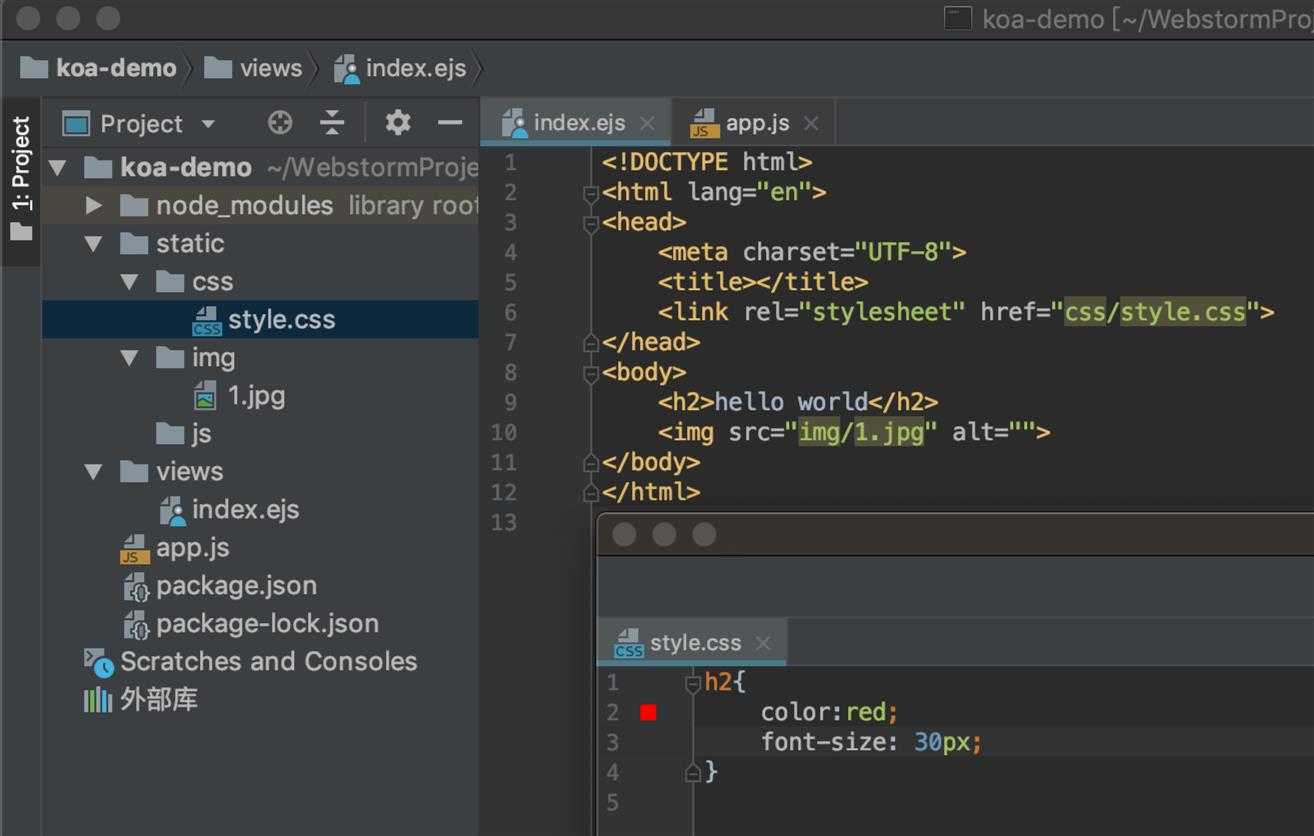The height and width of the screenshot is (836, 1314).
Task: Click css/style.css href link in code
Action: click(x=1155, y=312)
